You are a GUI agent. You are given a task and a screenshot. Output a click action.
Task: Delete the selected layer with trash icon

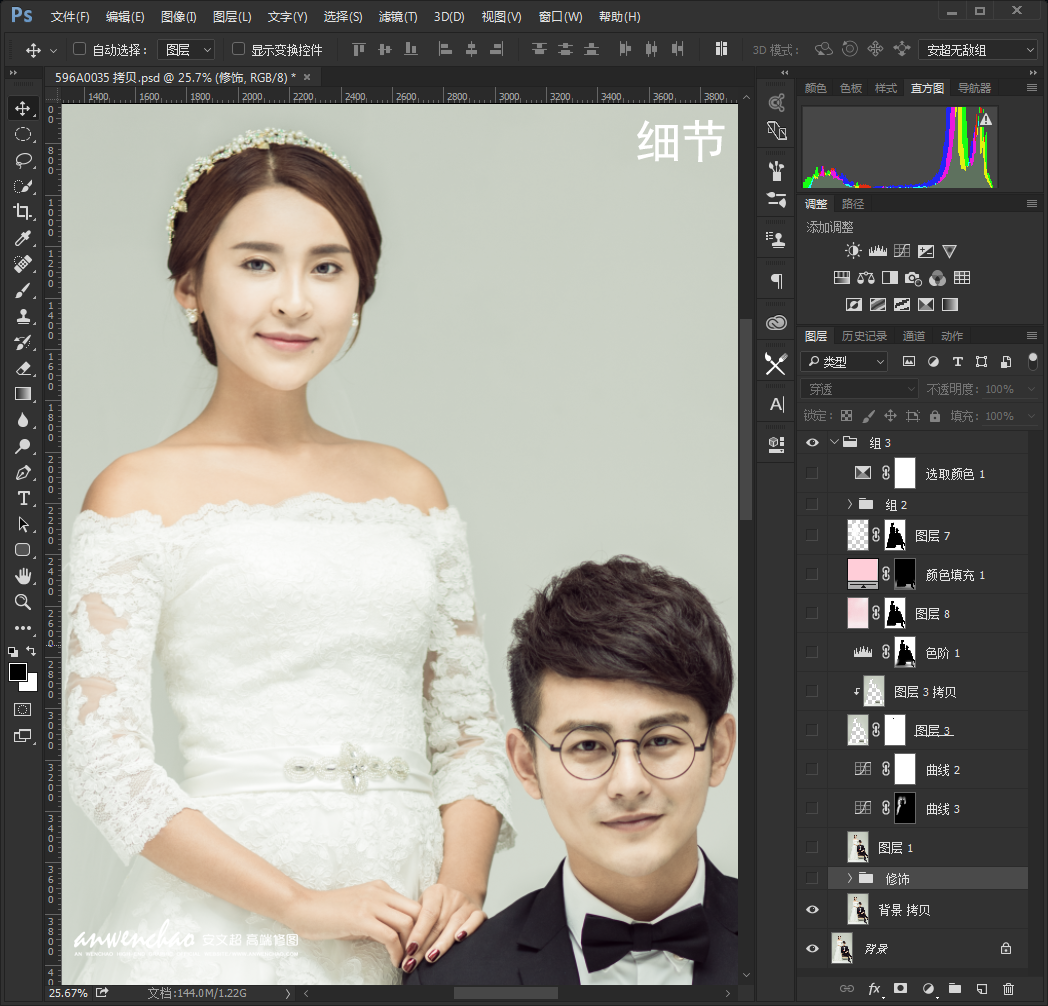(1009, 989)
